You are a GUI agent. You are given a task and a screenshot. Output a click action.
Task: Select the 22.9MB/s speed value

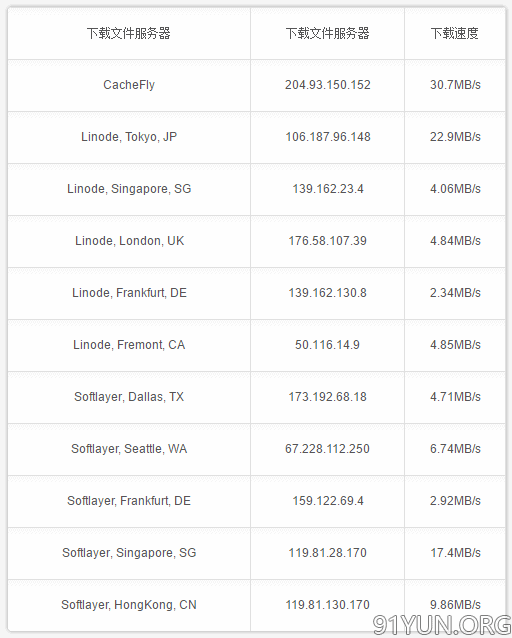(x=455, y=137)
